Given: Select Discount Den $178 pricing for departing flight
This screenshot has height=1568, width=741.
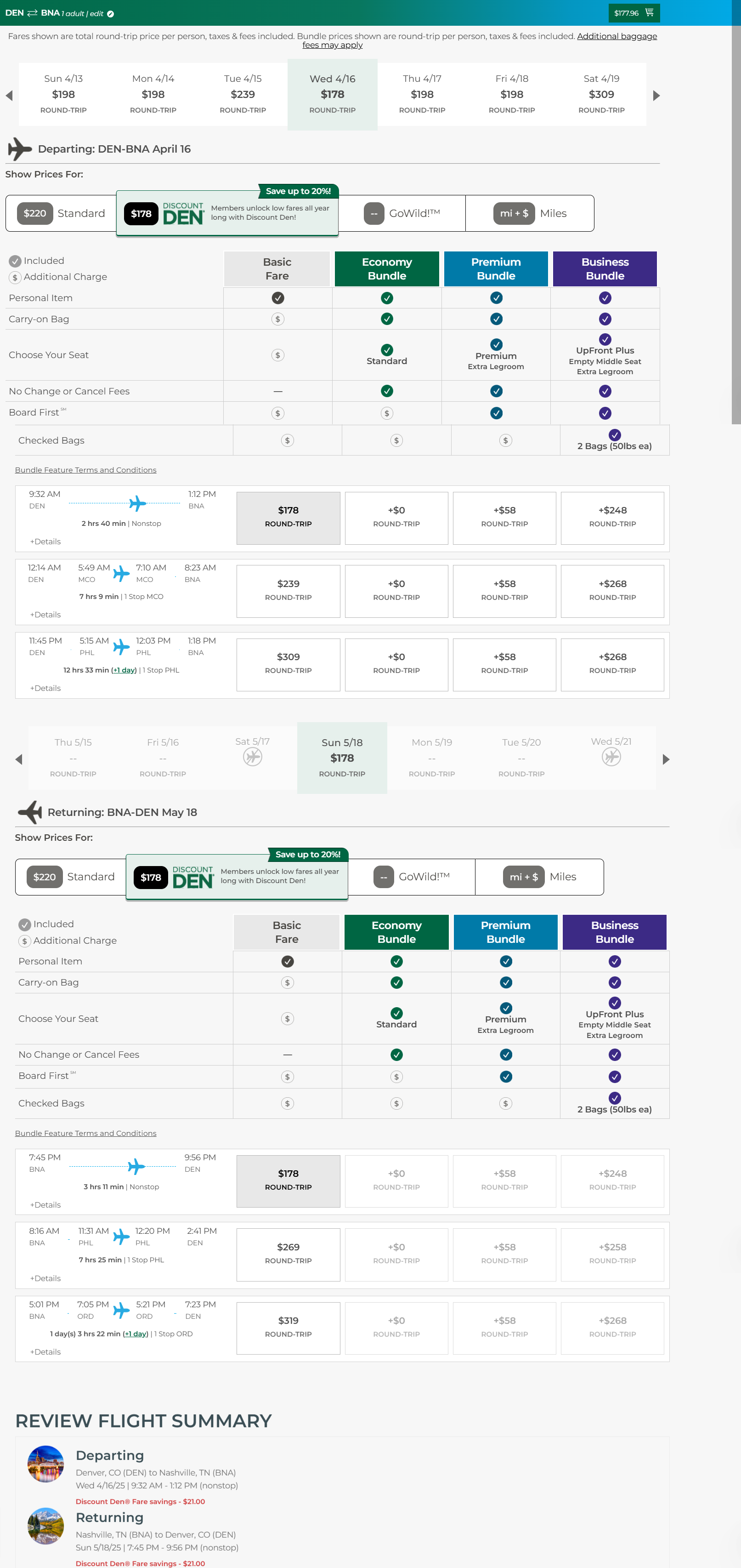Looking at the screenshot, I should pyautogui.click(x=227, y=213).
